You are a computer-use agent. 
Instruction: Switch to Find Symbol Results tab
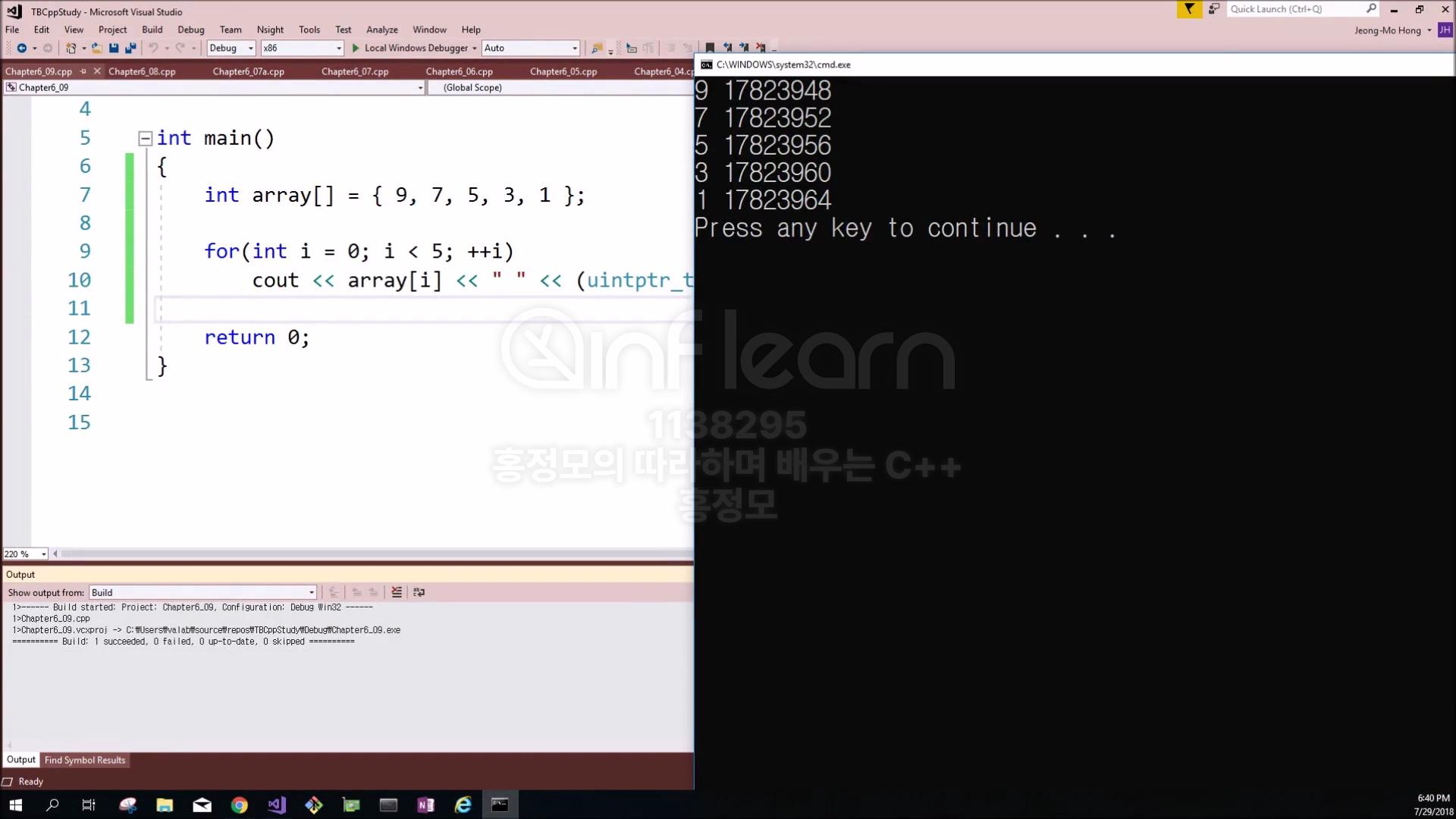[85, 760]
